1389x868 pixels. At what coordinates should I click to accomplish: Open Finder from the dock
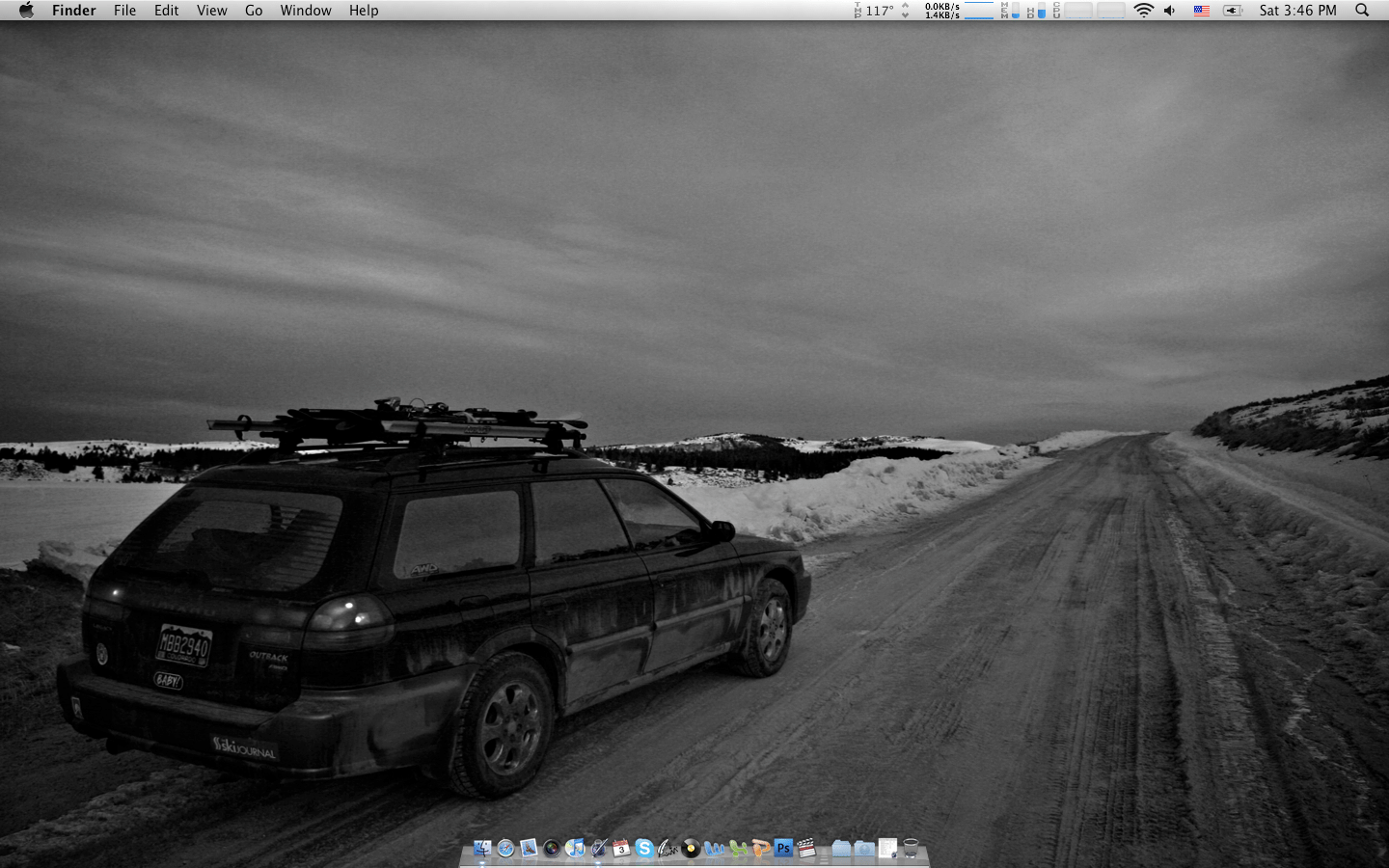(482, 848)
